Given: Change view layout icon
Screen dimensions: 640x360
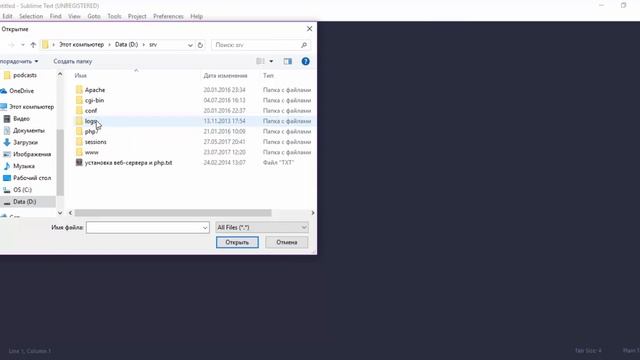Looking at the screenshot, I should pyautogui.click(x=260, y=61).
